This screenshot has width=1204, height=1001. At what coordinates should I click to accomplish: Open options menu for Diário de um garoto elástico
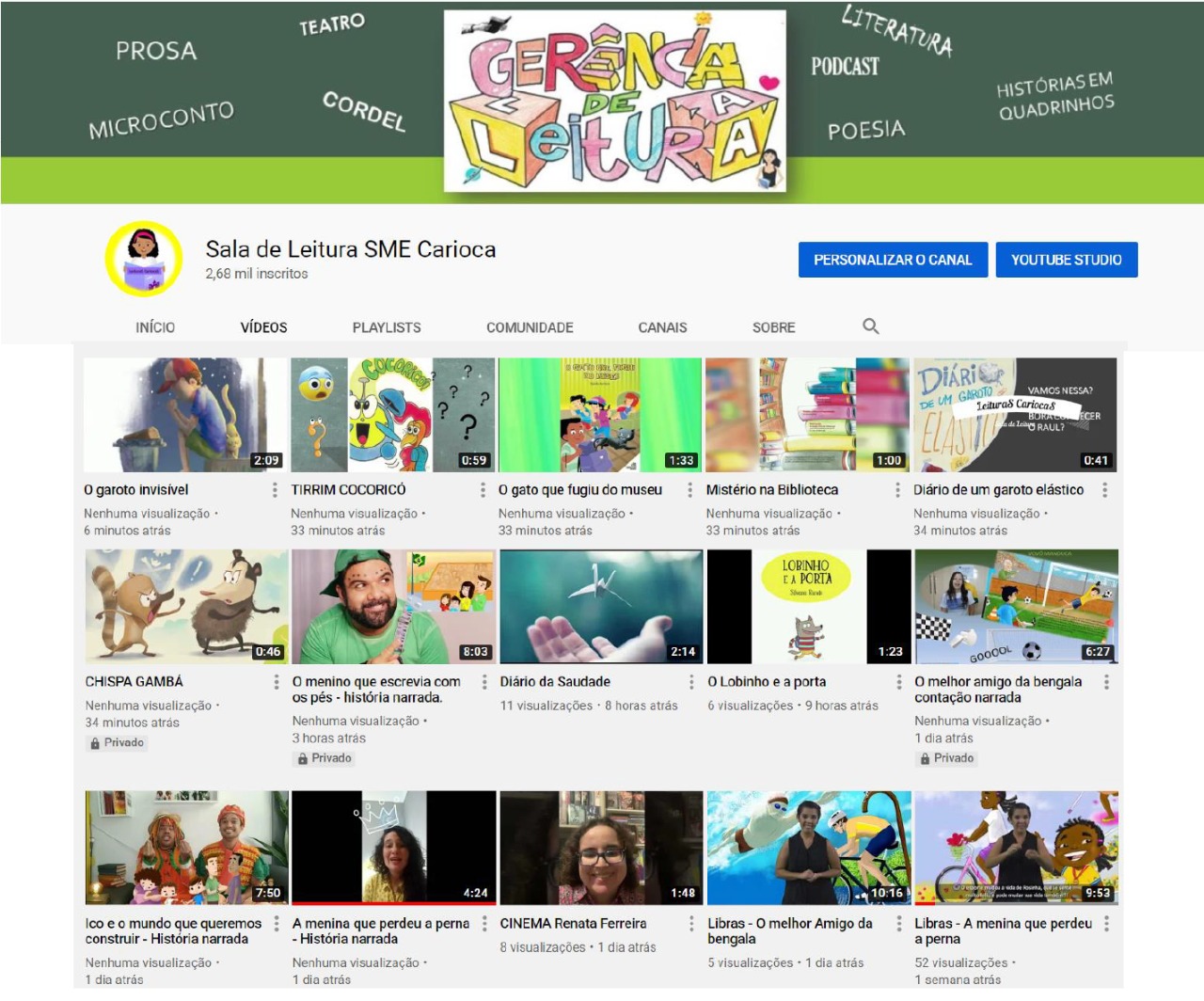pyautogui.click(x=1104, y=490)
